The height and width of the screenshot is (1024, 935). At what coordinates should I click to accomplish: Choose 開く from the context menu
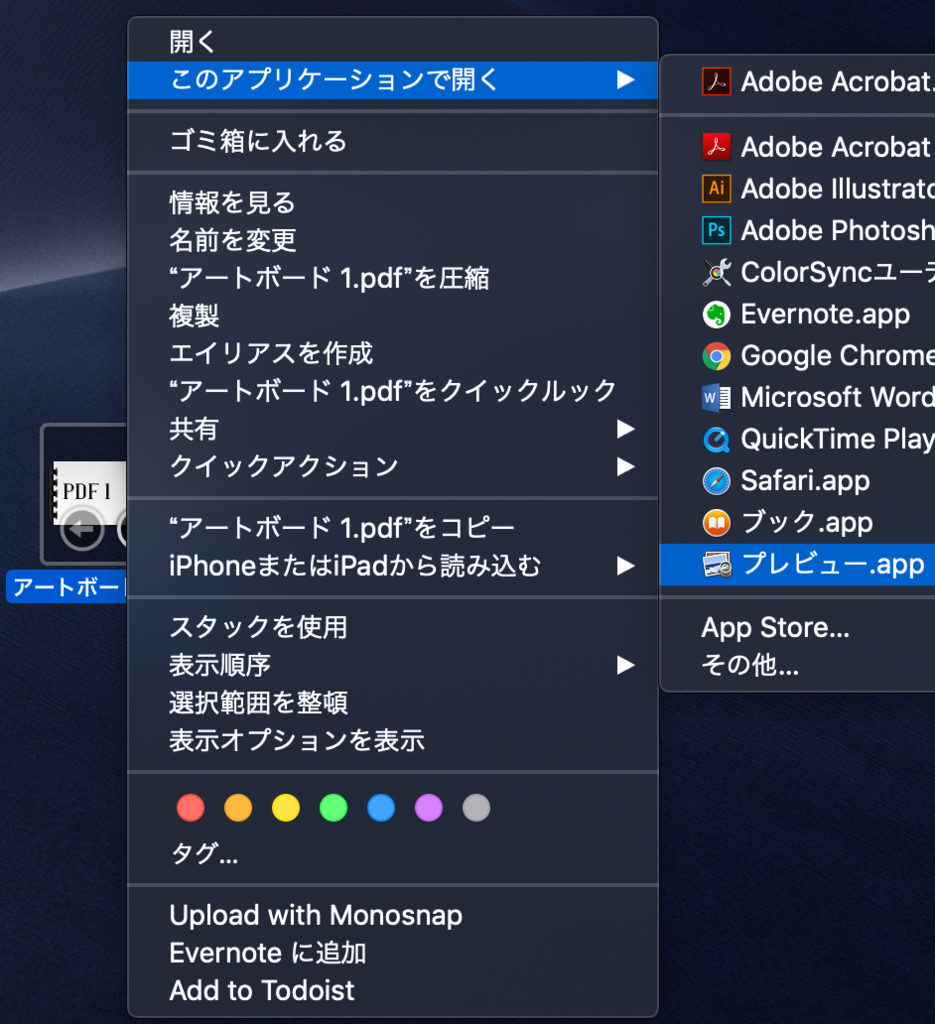tap(393, 42)
